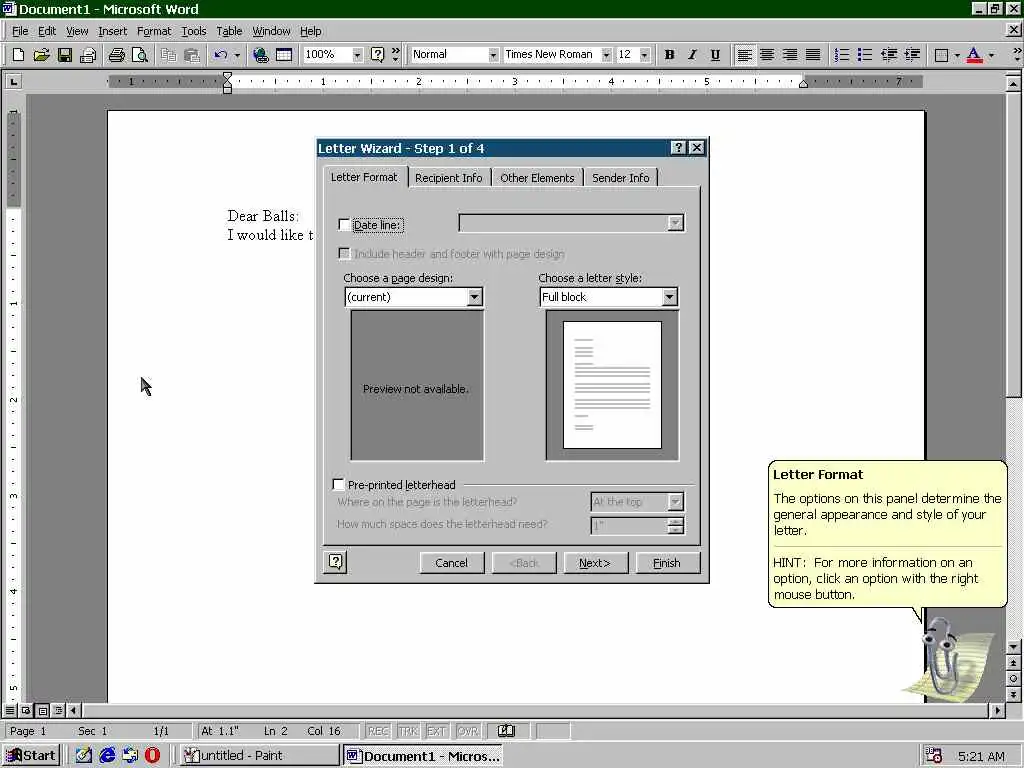Viewport: 1024px width, 768px height.
Task: Click the letter style preview thumbnail
Action: (612, 385)
